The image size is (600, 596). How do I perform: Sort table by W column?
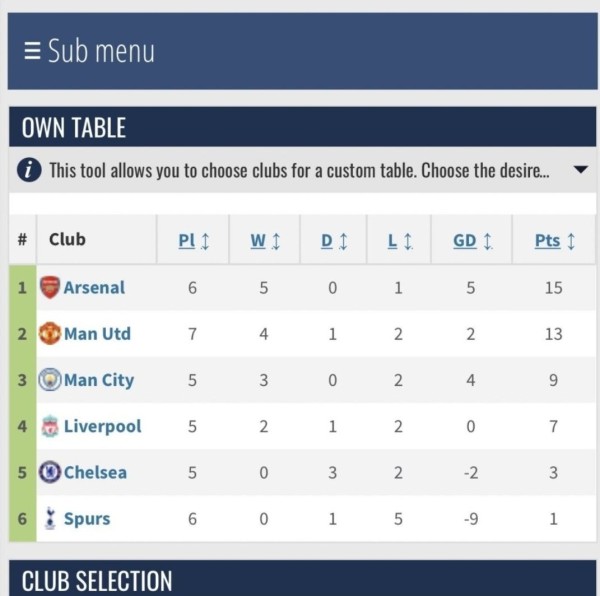point(265,241)
